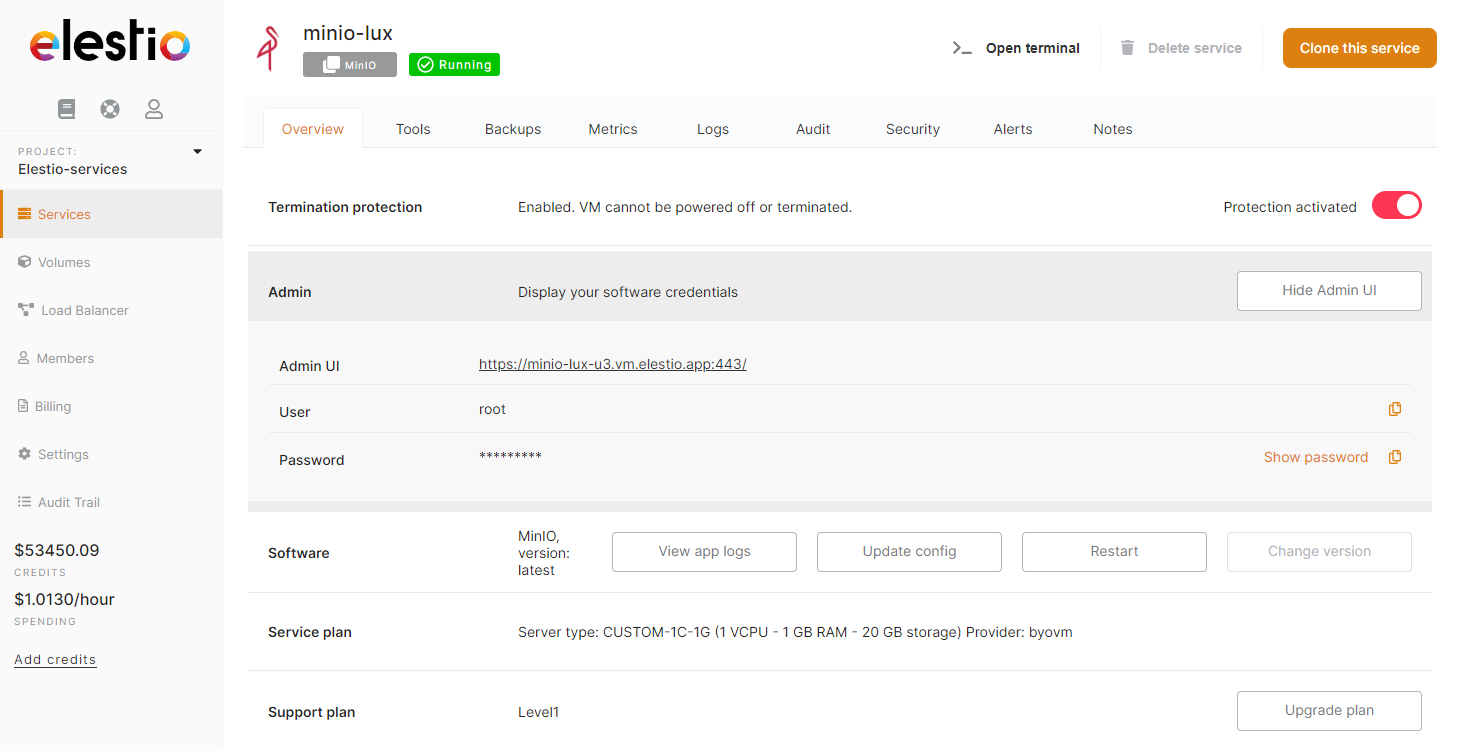The height and width of the screenshot is (751, 1457).
Task: Open the user account profile icon
Action: click(x=154, y=109)
